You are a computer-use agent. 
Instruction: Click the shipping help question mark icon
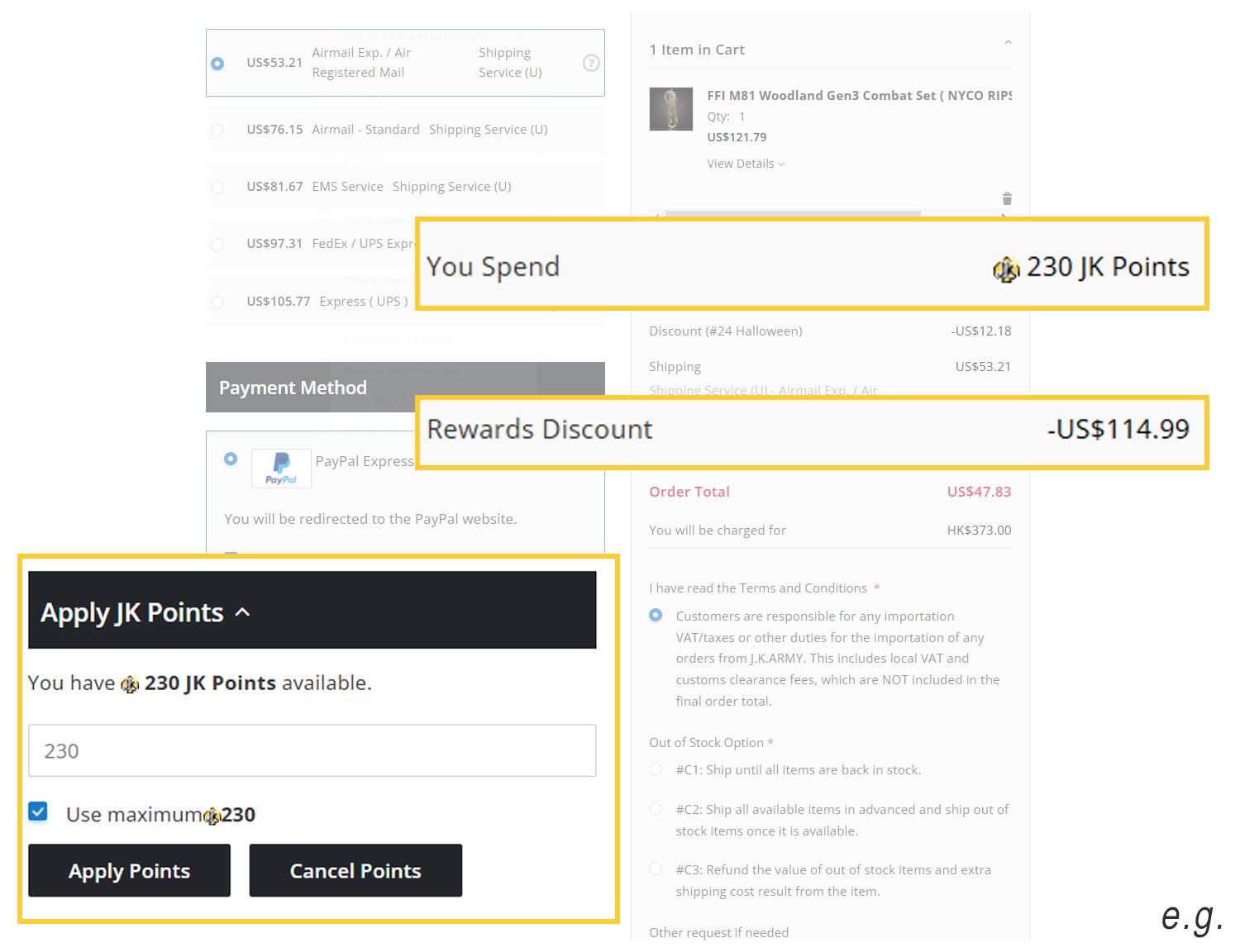[591, 63]
